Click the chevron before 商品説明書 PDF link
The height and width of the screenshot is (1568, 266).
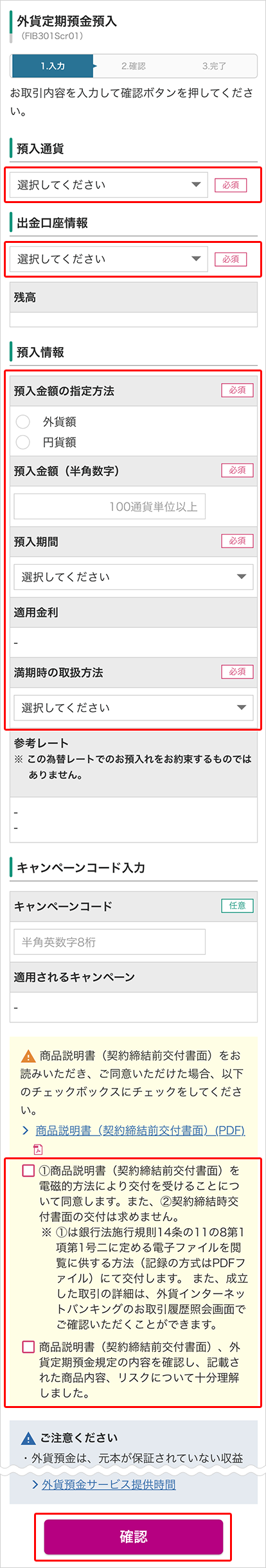(x=25, y=1130)
